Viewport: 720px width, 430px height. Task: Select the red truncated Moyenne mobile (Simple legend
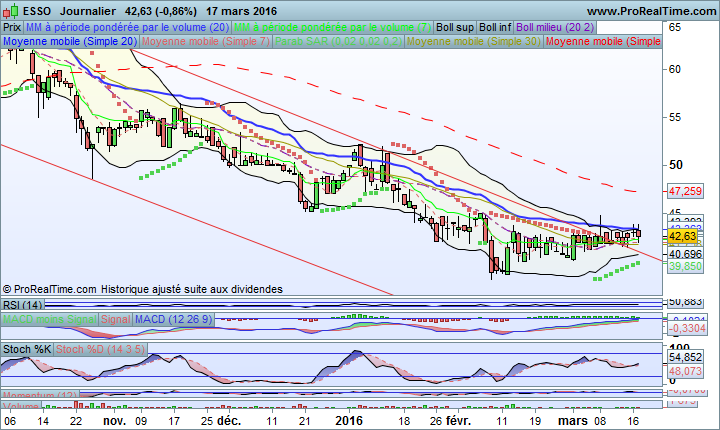click(603, 41)
